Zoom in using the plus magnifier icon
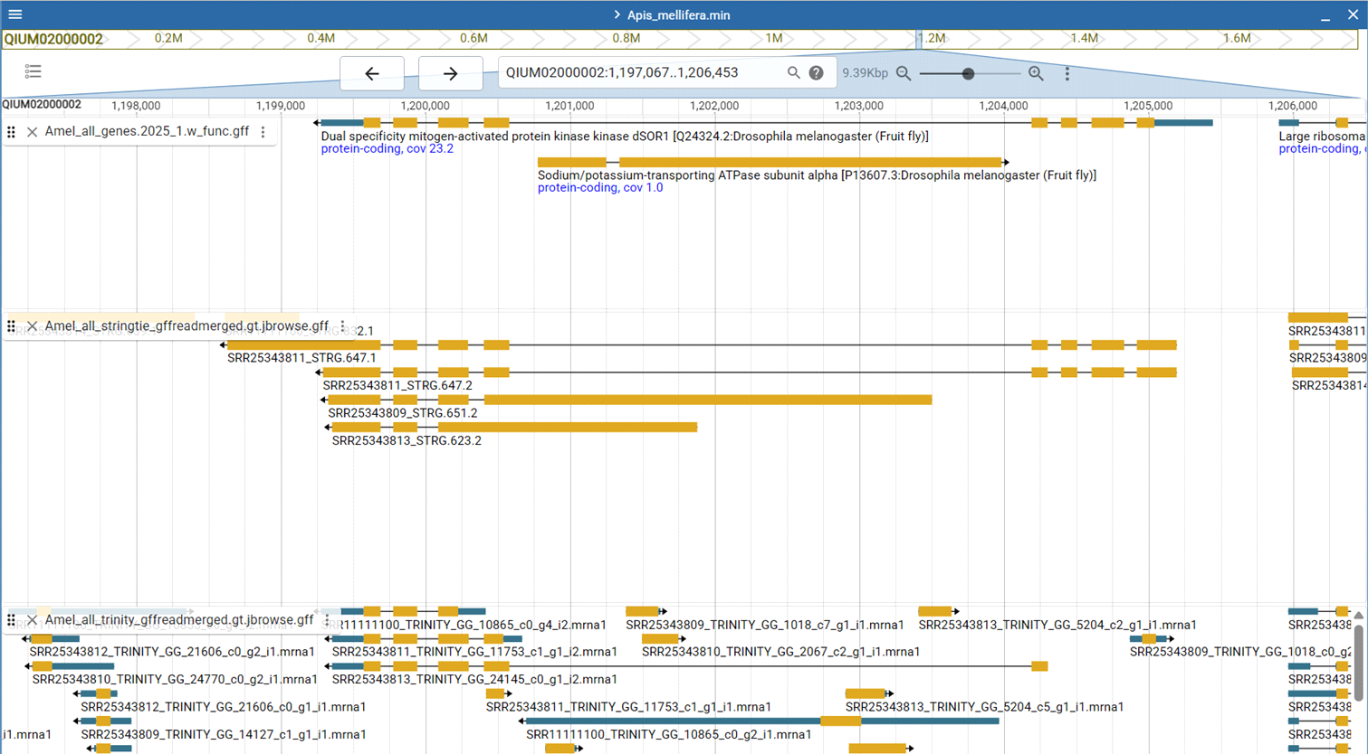 1035,72
